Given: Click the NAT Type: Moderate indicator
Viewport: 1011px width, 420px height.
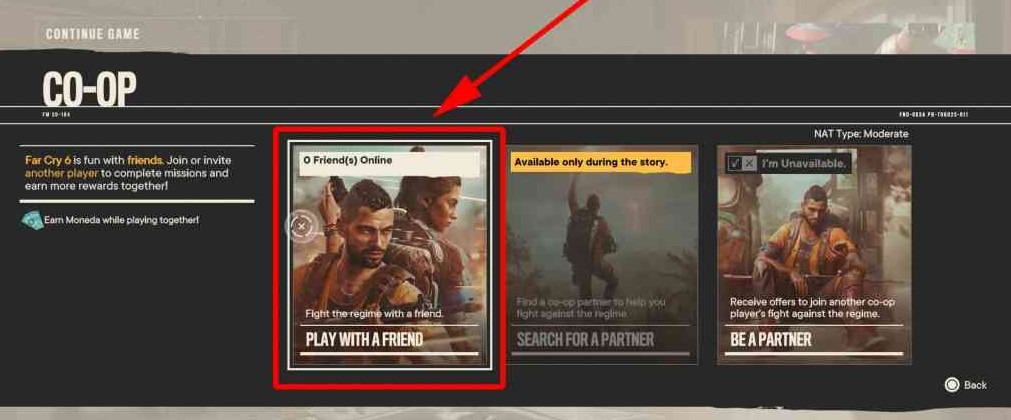Looking at the screenshot, I should click(x=861, y=134).
